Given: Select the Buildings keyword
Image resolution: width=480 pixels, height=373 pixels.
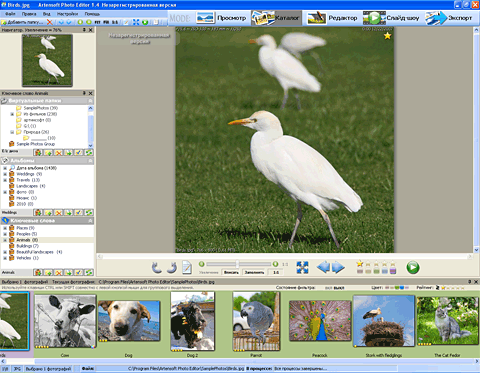Looking at the screenshot, I should 27,246.
